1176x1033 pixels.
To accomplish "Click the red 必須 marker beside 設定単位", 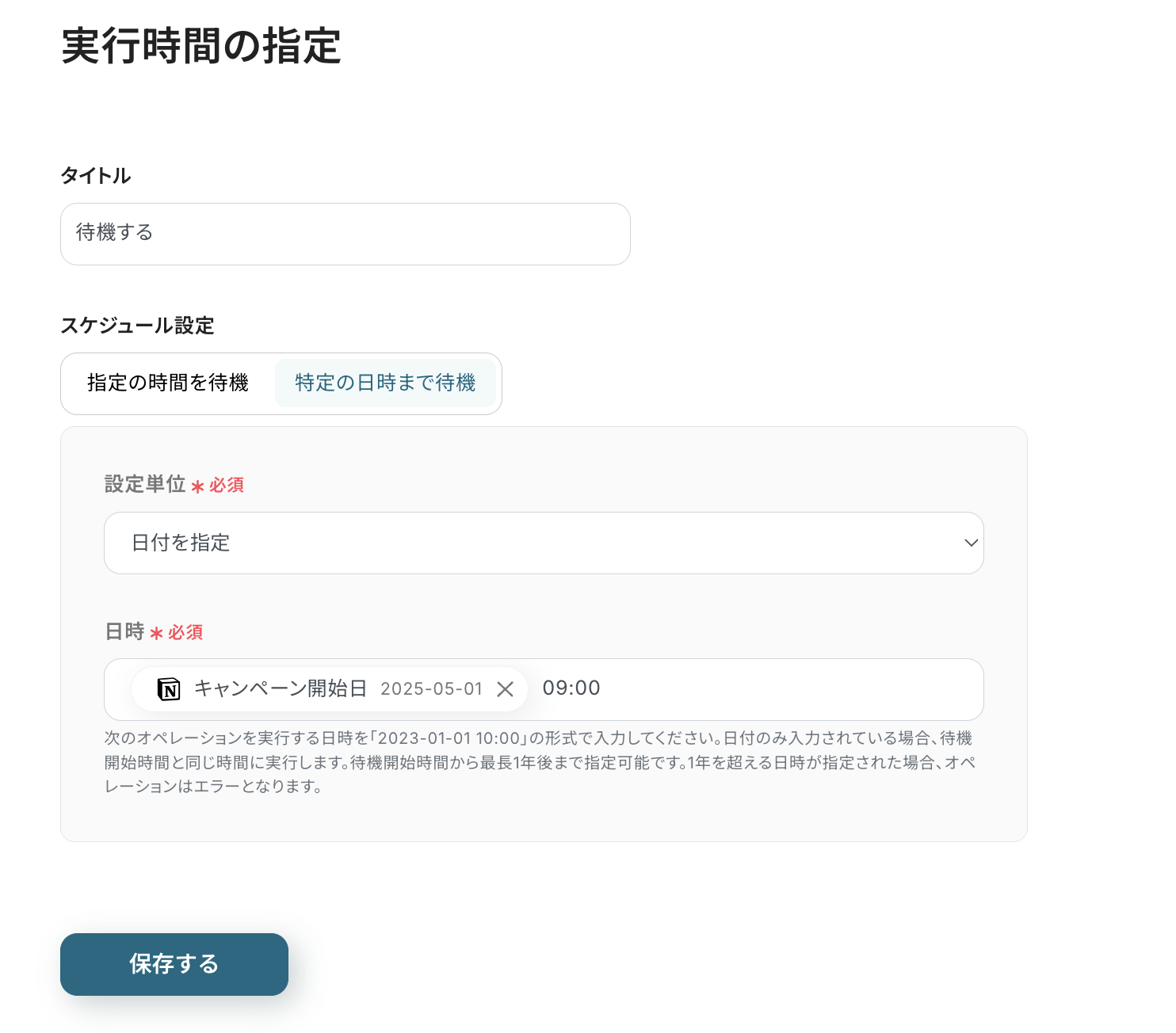I will (x=226, y=485).
